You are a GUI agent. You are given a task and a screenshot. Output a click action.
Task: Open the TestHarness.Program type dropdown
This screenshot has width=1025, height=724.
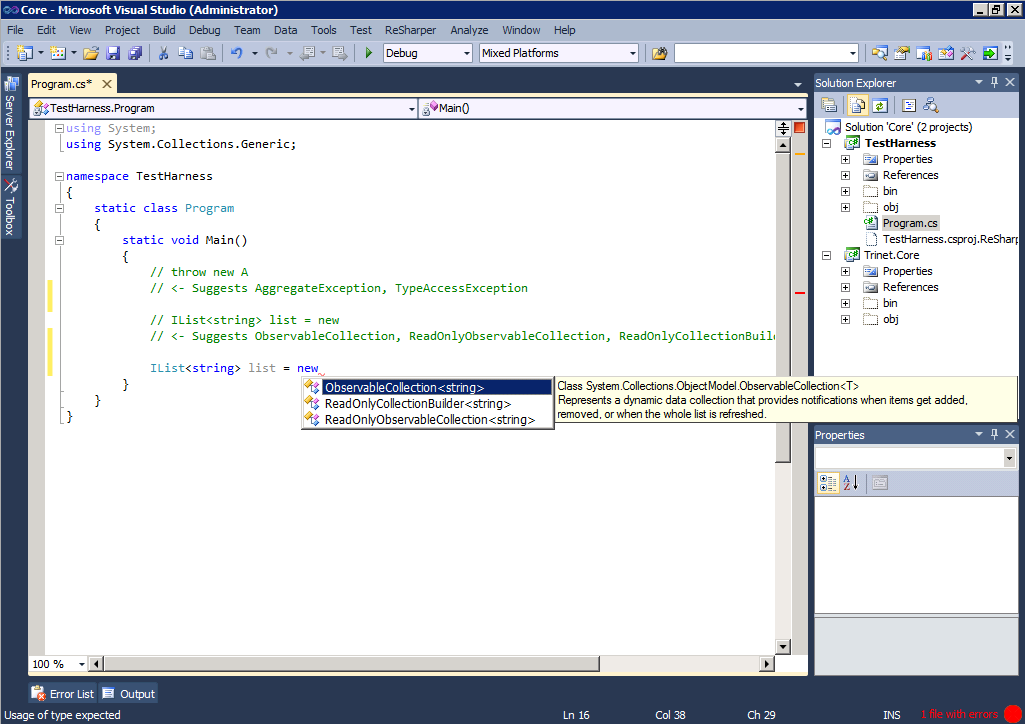412,108
